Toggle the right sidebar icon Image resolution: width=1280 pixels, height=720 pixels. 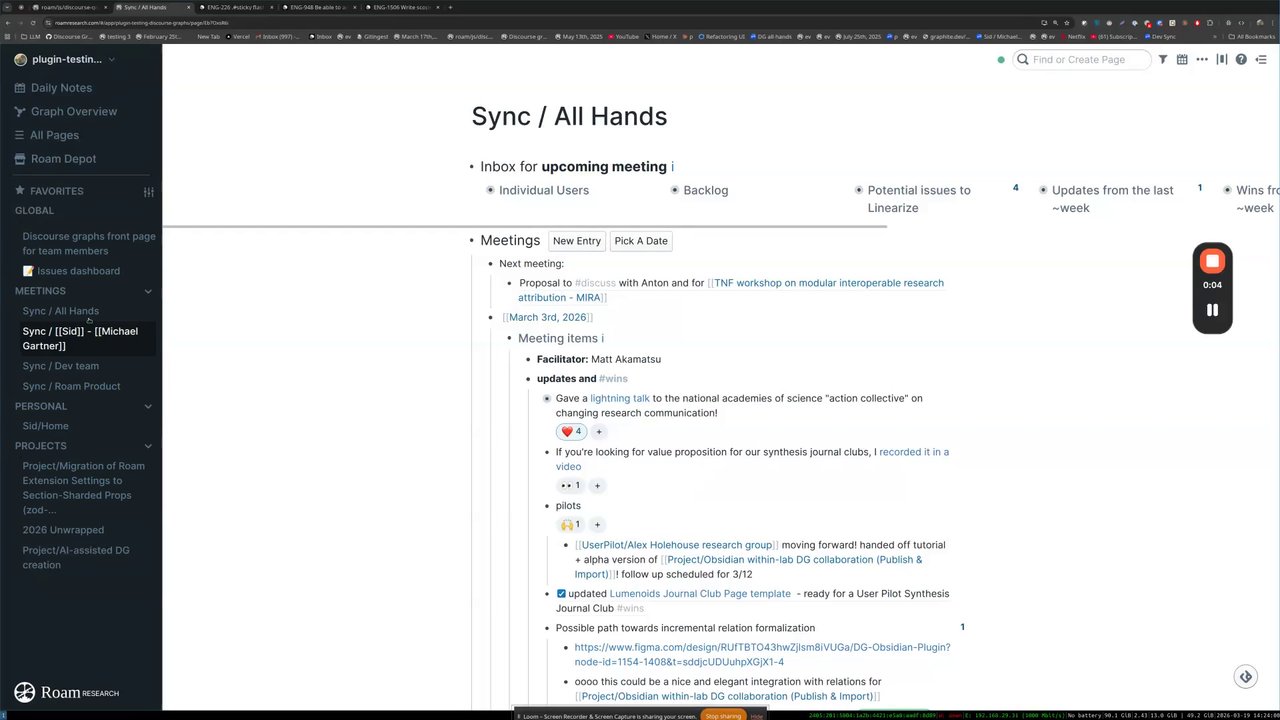1261,60
